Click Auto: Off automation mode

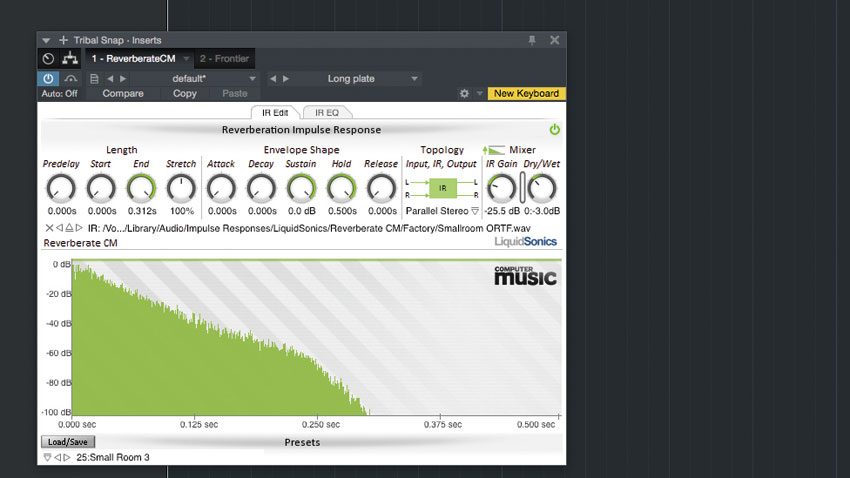tap(60, 93)
